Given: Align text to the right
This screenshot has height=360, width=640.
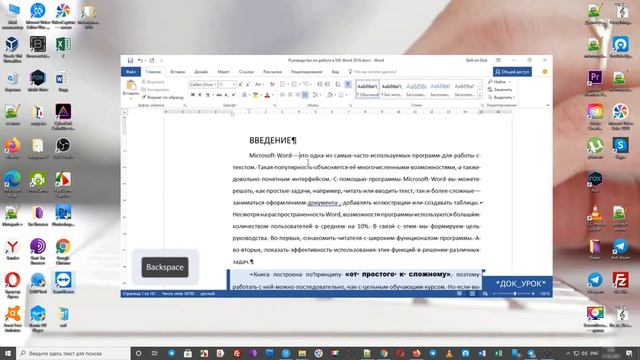Looking at the screenshot, I should coord(297,95).
